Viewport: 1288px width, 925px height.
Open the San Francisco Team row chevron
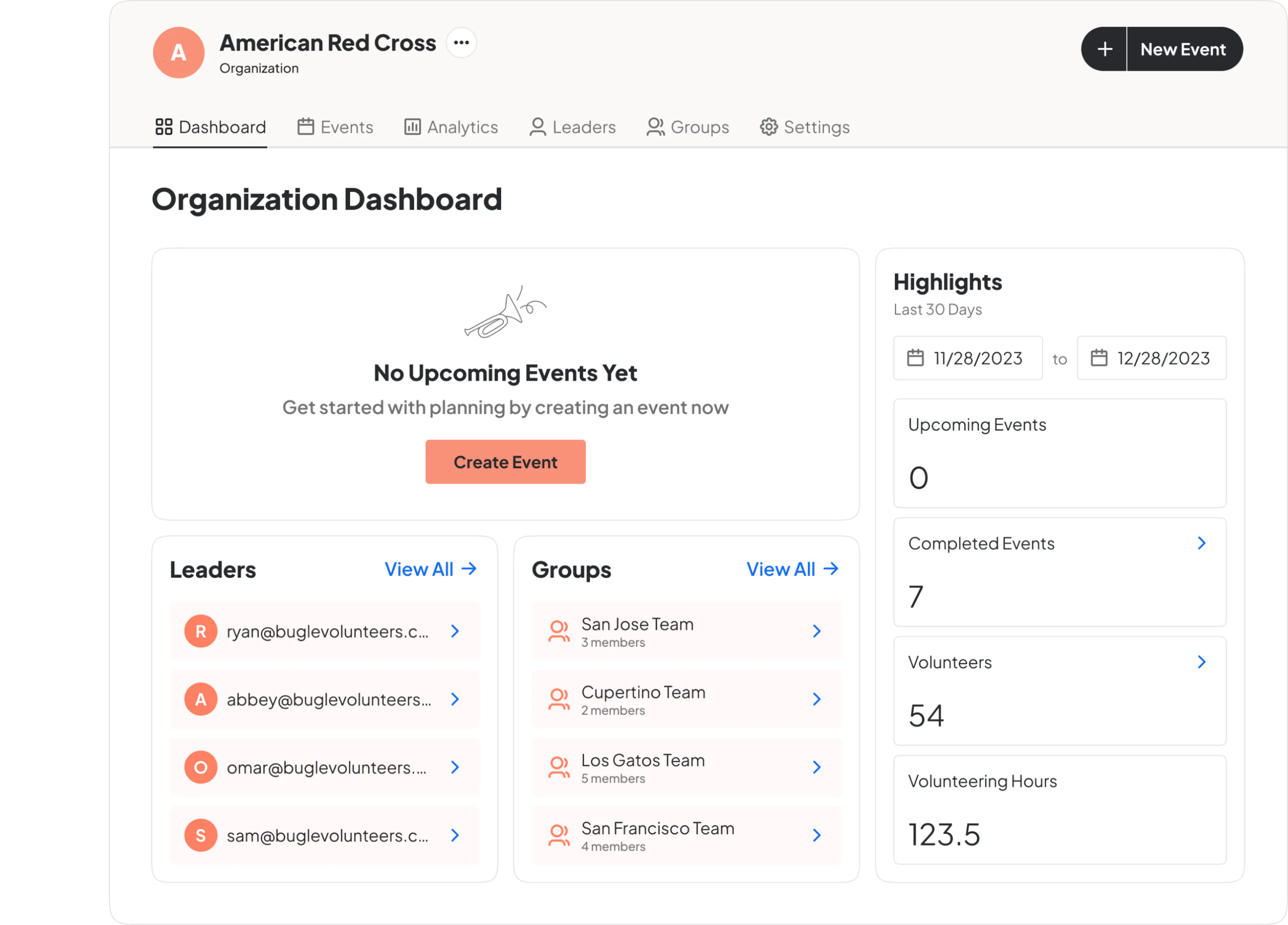(x=817, y=835)
